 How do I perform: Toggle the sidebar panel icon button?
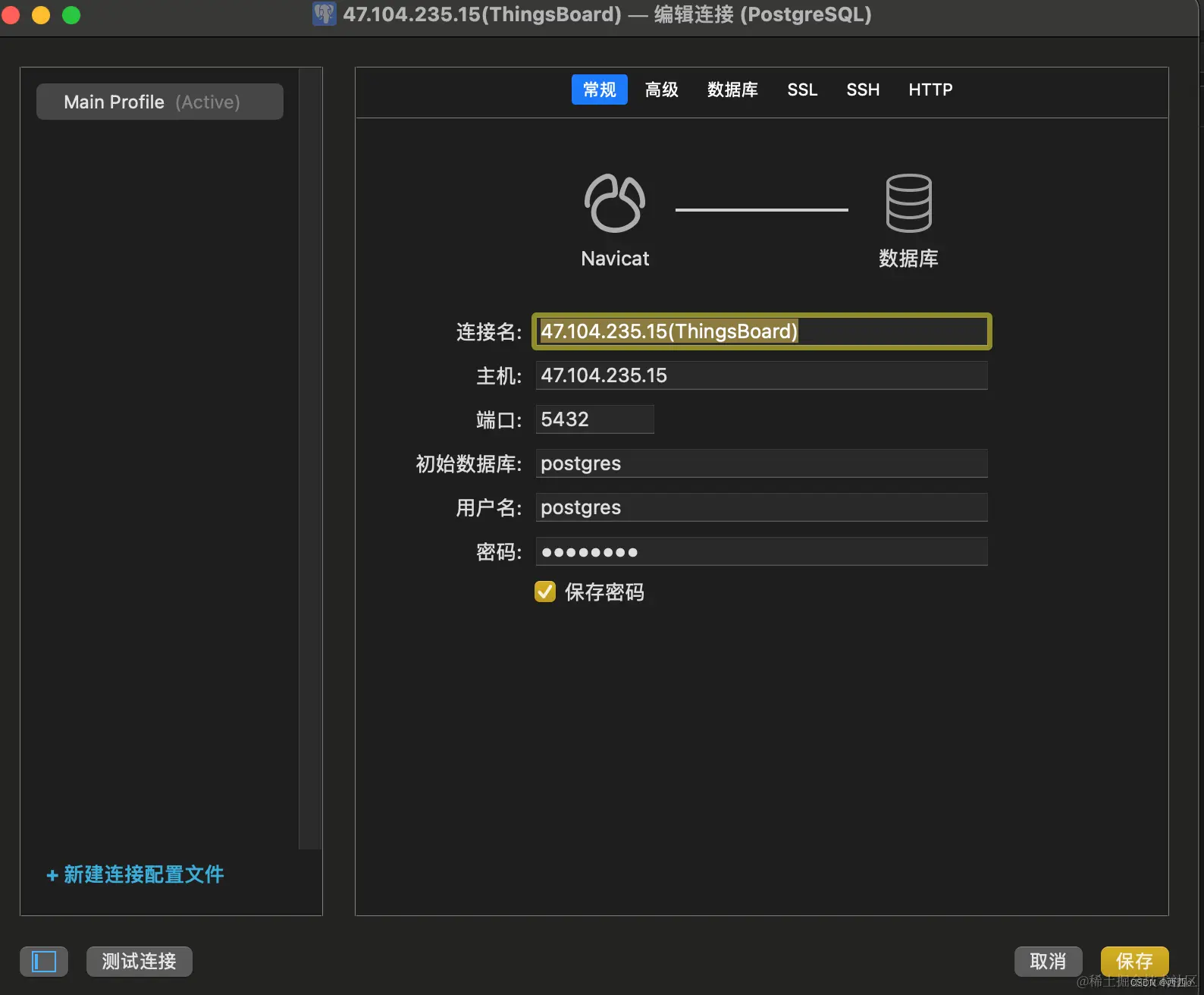[x=44, y=962]
